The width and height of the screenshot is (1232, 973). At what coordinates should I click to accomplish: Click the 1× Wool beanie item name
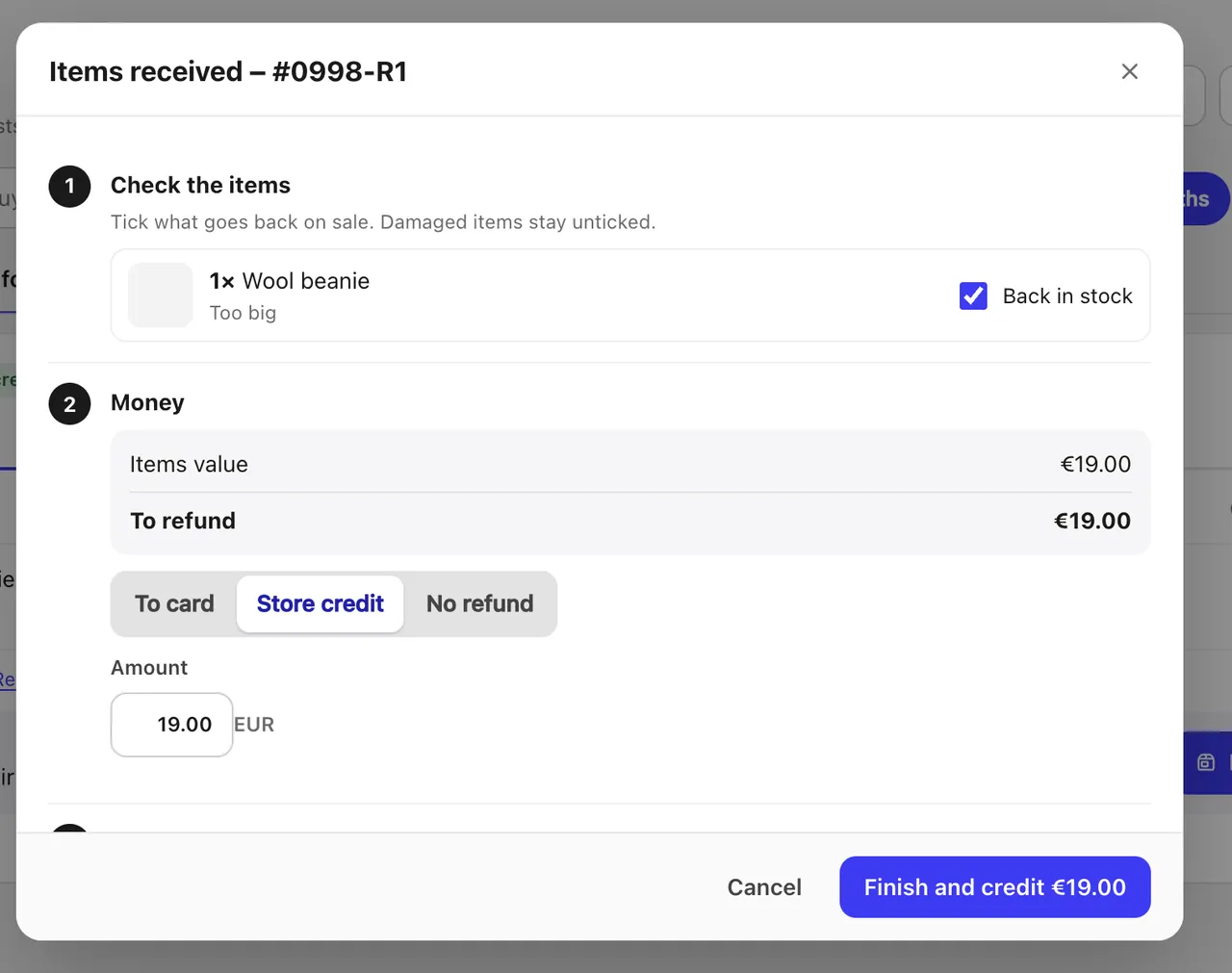(290, 281)
